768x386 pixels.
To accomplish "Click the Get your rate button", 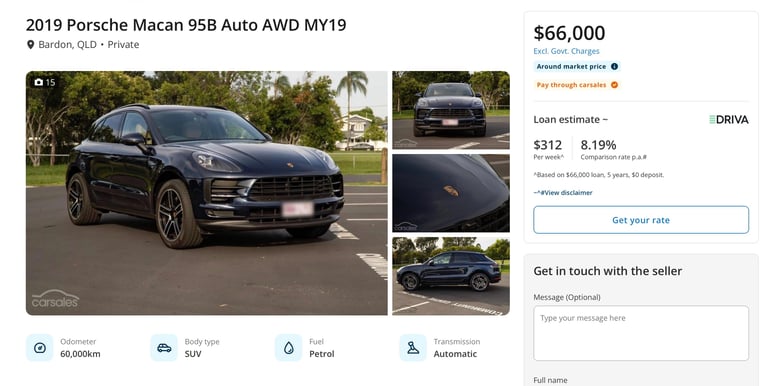I will pyautogui.click(x=641, y=220).
